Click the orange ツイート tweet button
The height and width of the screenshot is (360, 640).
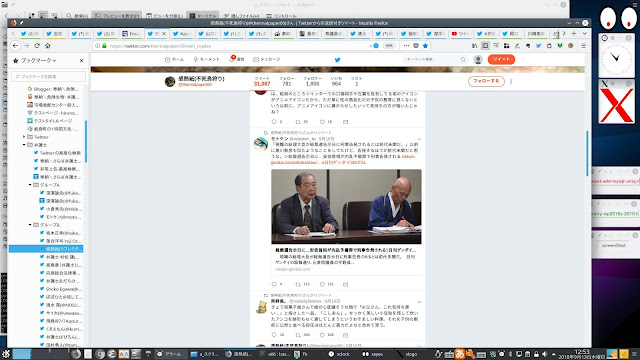(501, 59)
